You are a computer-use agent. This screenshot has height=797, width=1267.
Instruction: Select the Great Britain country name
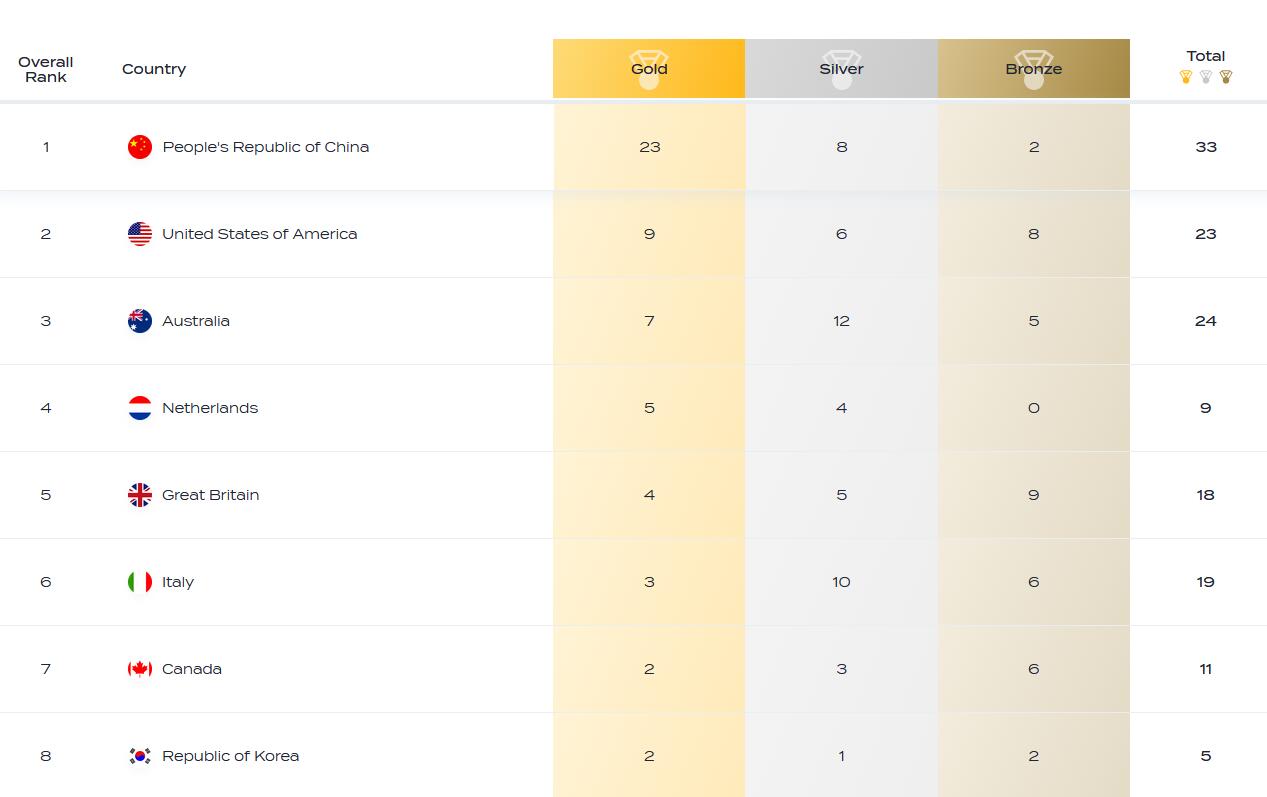211,495
